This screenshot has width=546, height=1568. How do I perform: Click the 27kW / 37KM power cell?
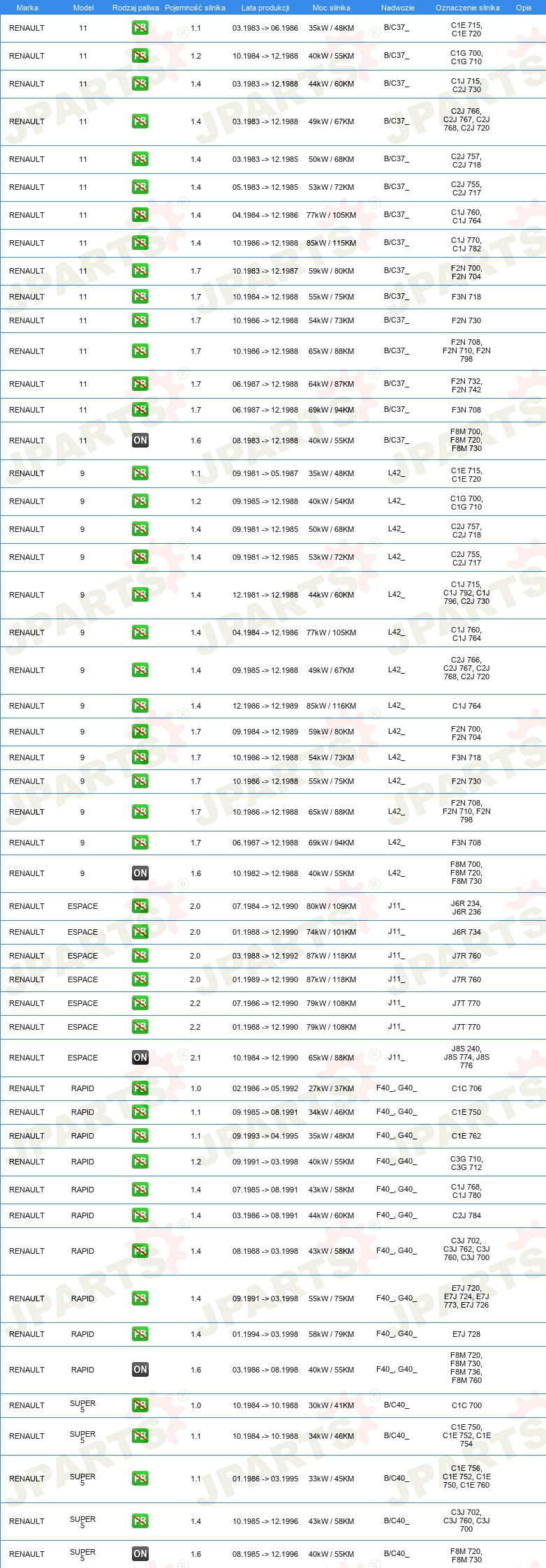[332, 1088]
